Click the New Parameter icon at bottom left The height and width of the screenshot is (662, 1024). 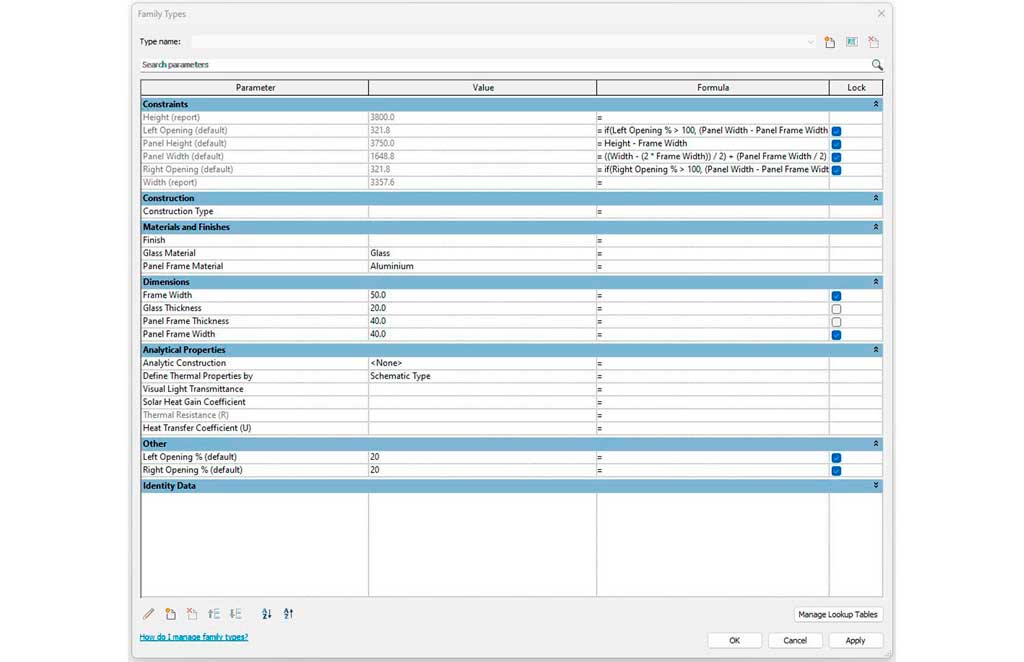pos(171,614)
